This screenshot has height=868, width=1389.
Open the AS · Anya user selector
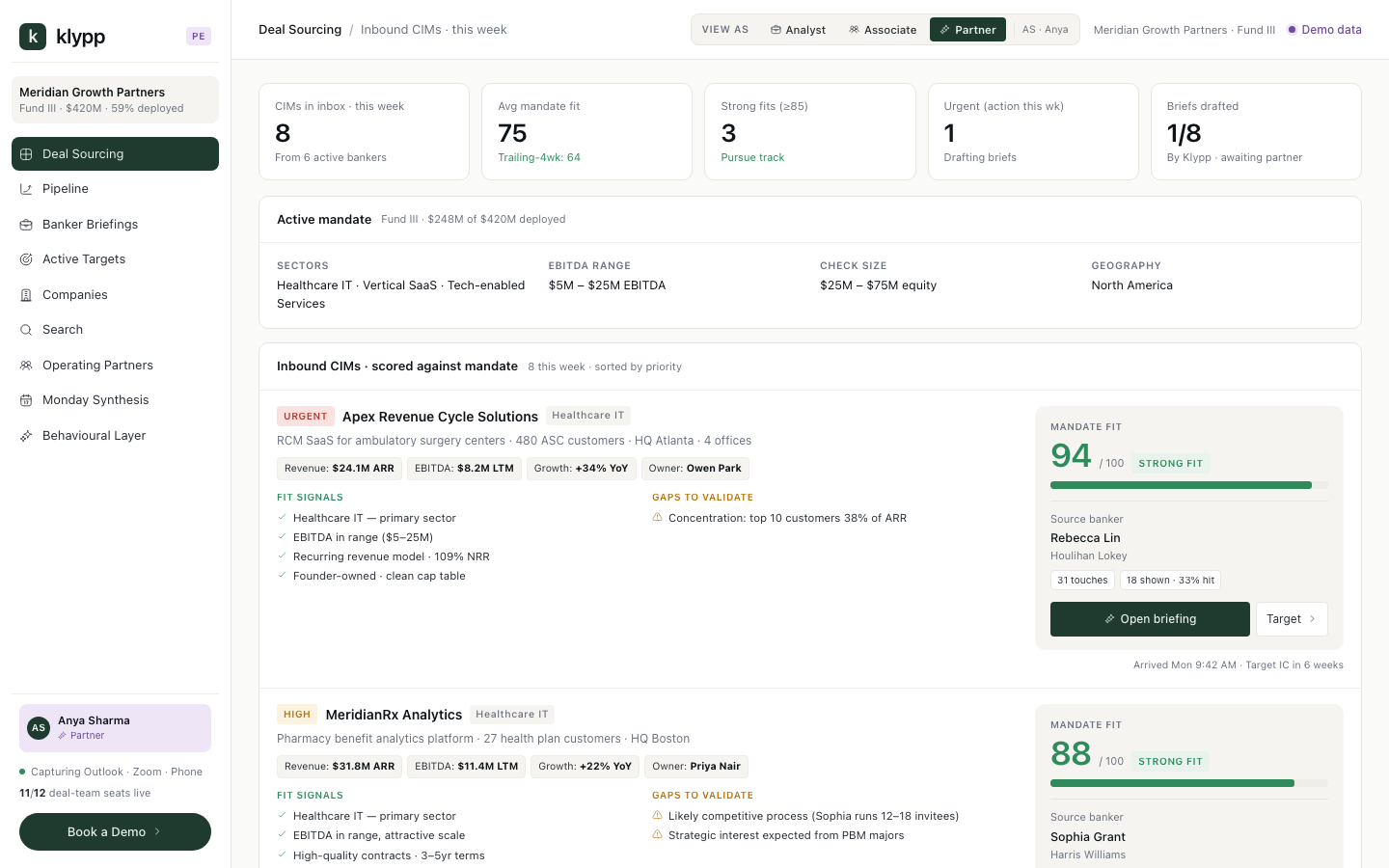tap(1045, 30)
